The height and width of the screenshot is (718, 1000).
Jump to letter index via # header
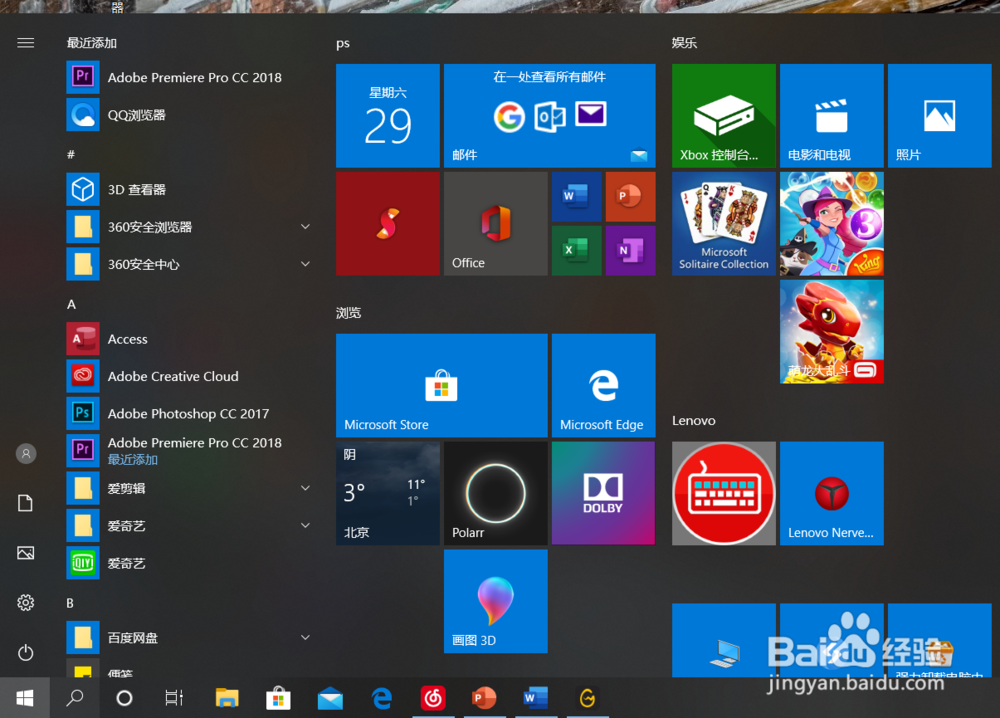pos(71,154)
